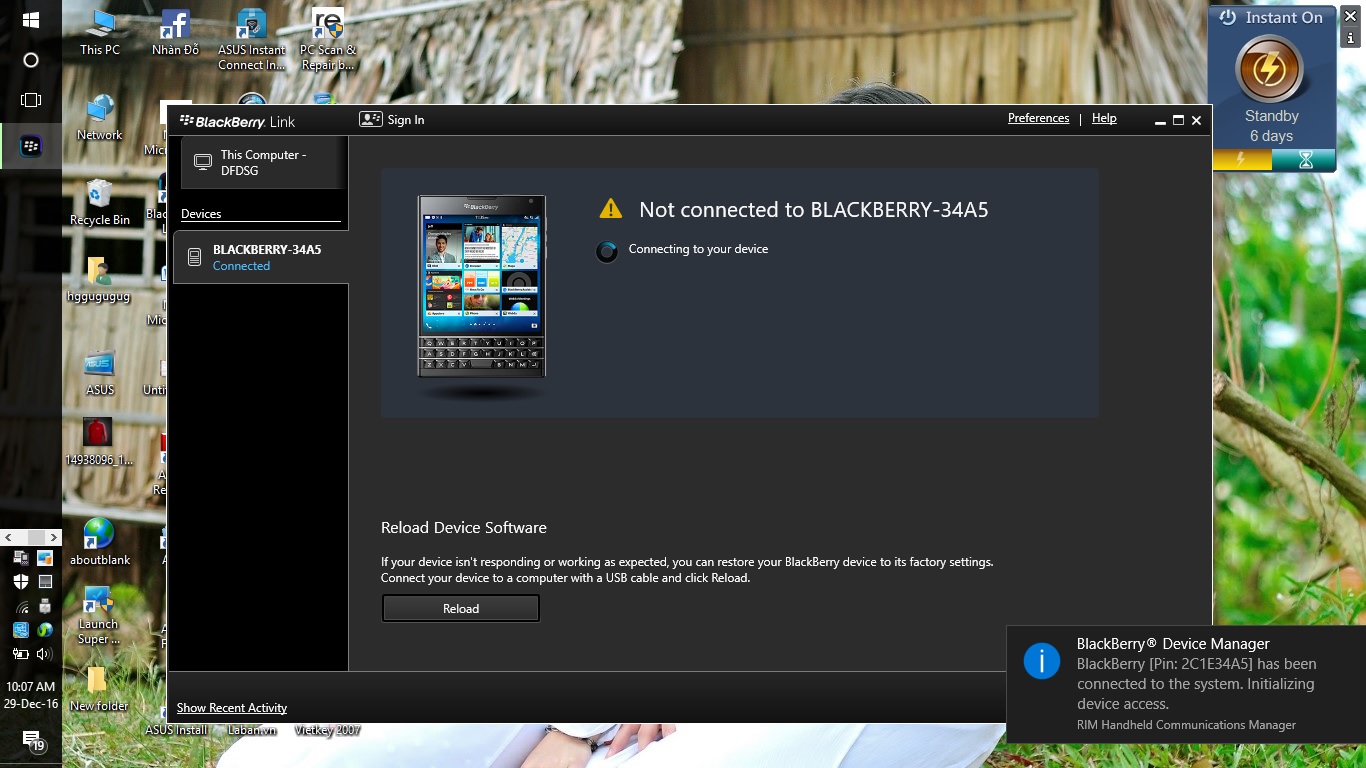Open PC Scan & Repair shortcut
The image size is (1366, 768).
328,40
